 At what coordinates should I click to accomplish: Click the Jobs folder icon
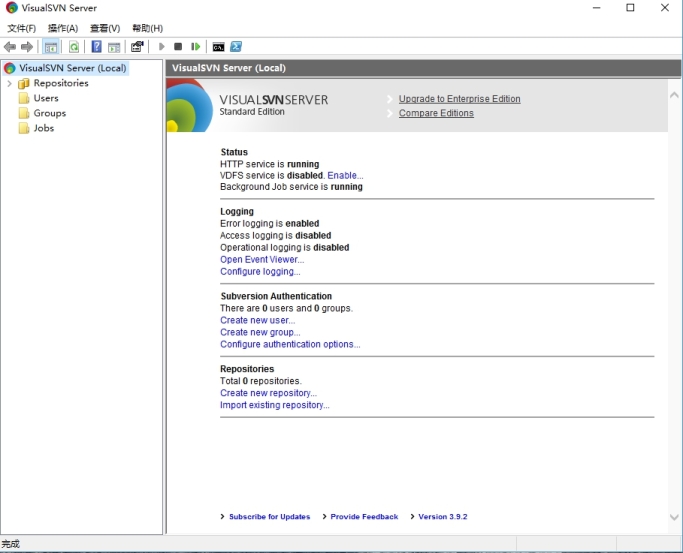24,128
